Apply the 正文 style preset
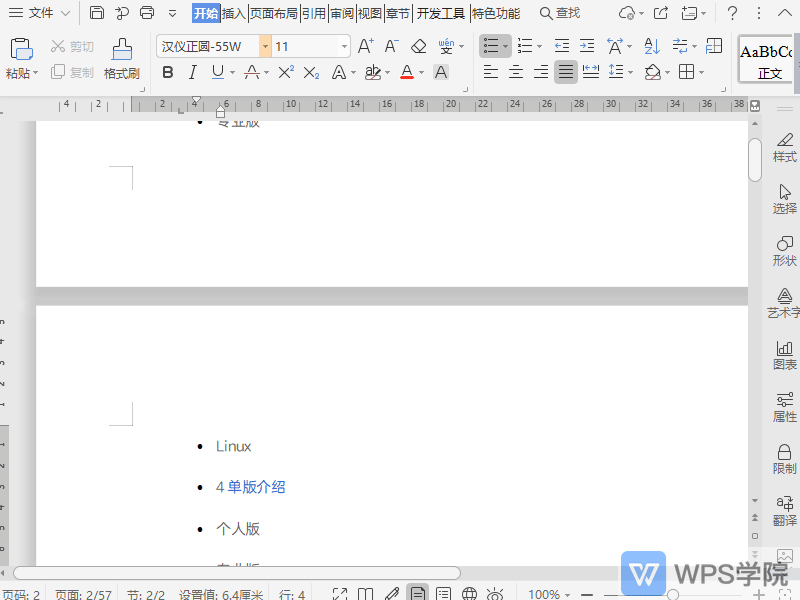 coord(766,60)
